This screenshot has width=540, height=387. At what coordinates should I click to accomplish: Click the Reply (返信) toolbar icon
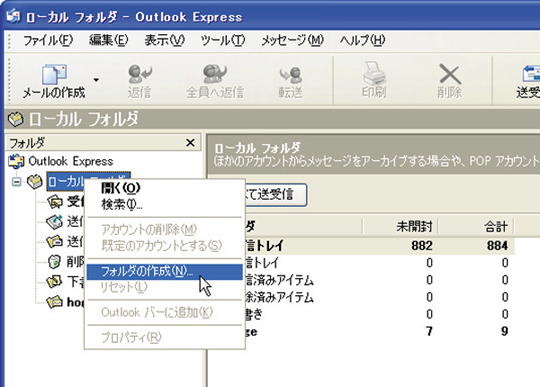click(x=139, y=74)
